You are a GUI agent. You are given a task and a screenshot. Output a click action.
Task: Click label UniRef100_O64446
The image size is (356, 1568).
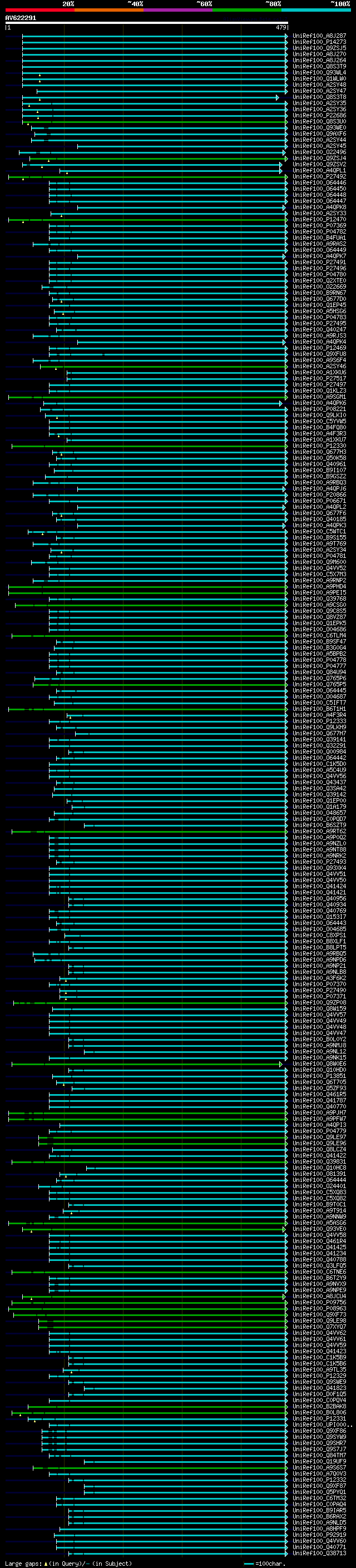pos(319,182)
